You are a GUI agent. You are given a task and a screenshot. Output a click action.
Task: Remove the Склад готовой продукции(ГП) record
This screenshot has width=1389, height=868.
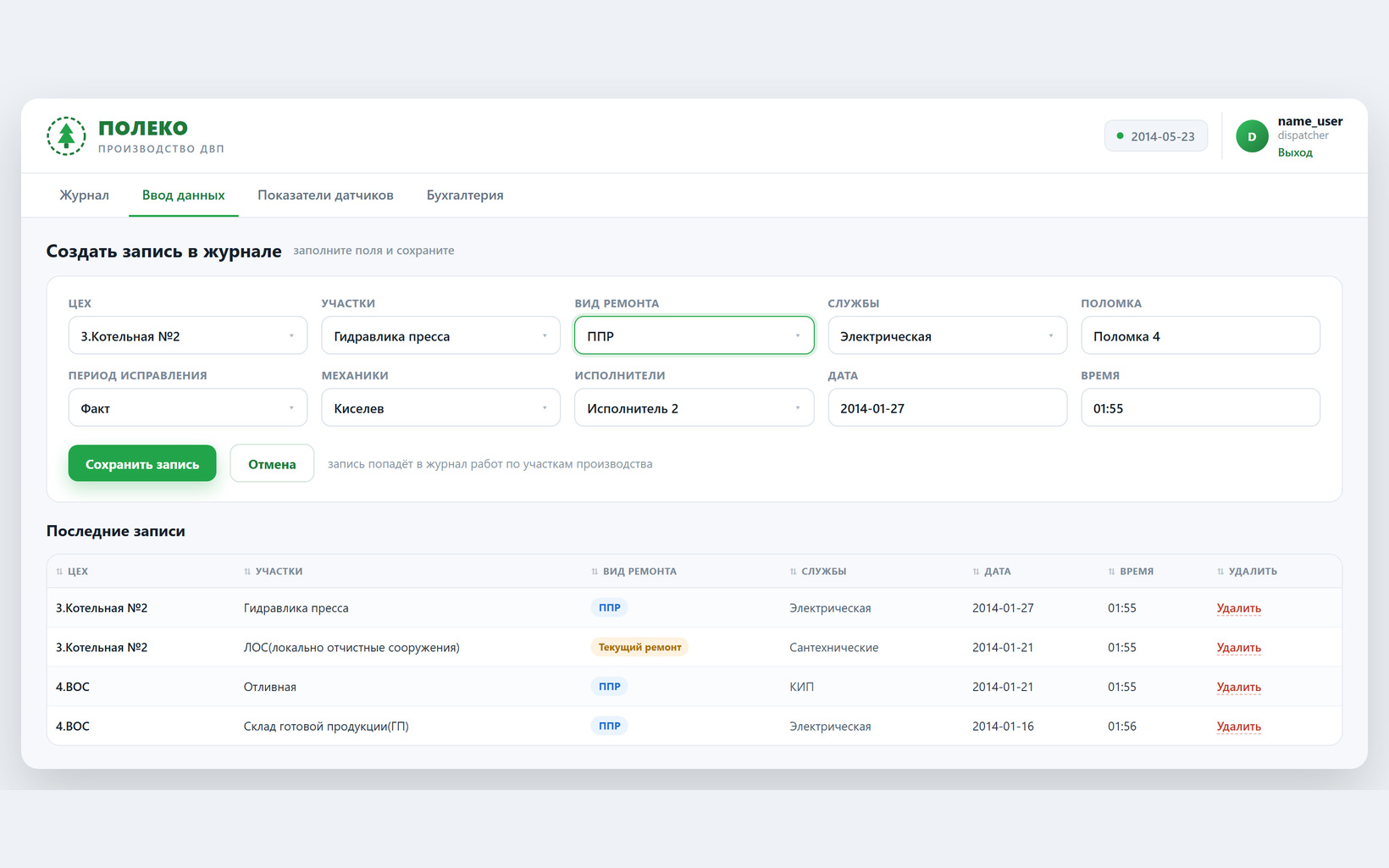[x=1238, y=727]
